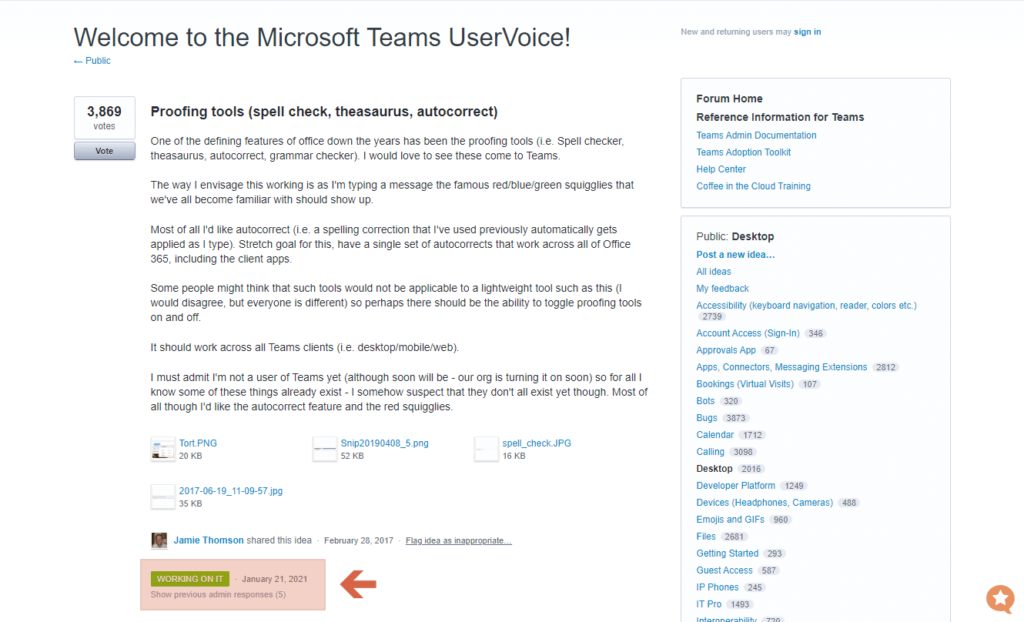
Task: Open Jamie Thomson's avatar picture
Action: tap(159, 540)
